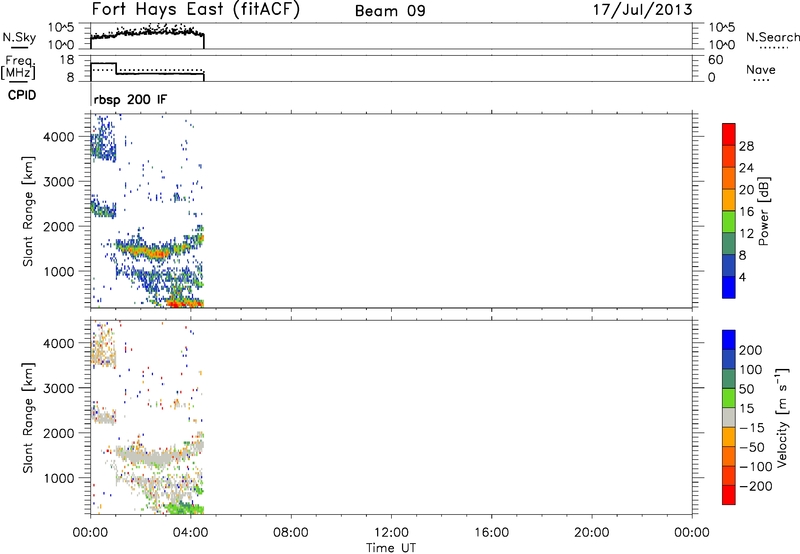Click the gray -15 to 15 Velocity colorbar segment
800x554 pixels.
[x=729, y=417]
